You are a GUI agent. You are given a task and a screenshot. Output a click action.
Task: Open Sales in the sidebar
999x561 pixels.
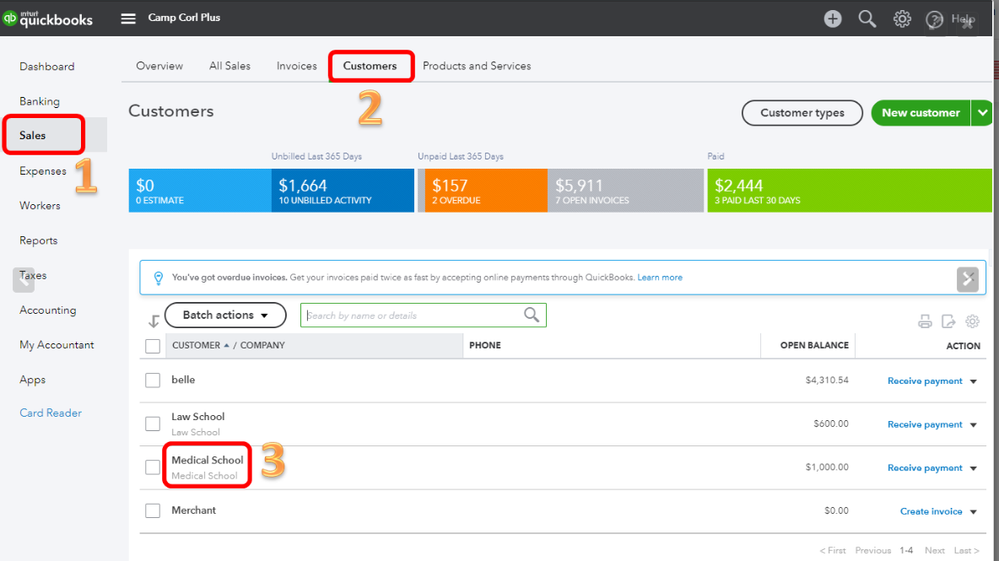[x=32, y=135]
